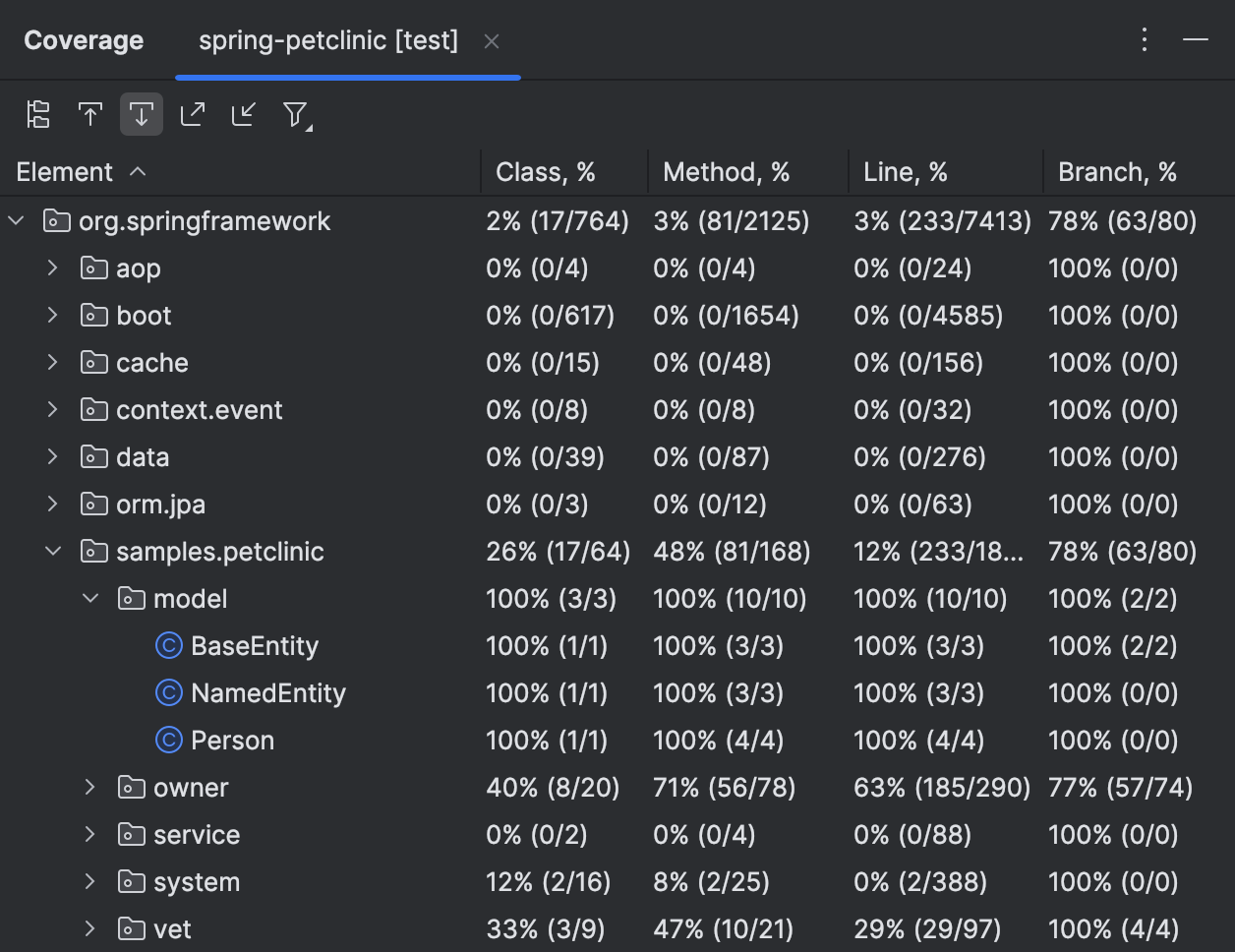Collapse the model package node

coord(90,599)
